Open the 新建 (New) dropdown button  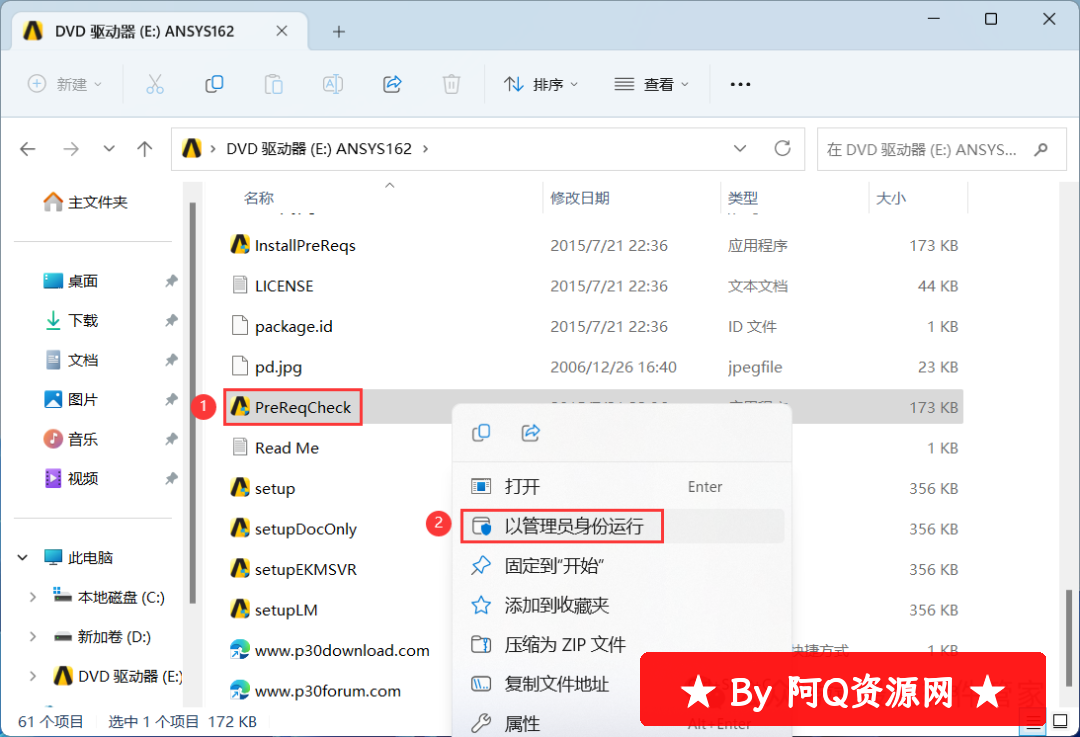[65, 84]
